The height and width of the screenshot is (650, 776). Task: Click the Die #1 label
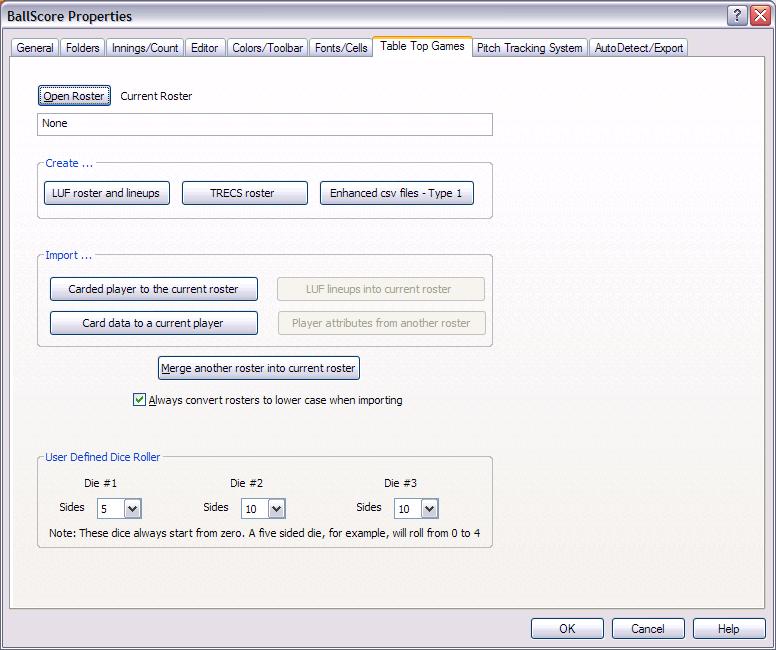coord(100,483)
